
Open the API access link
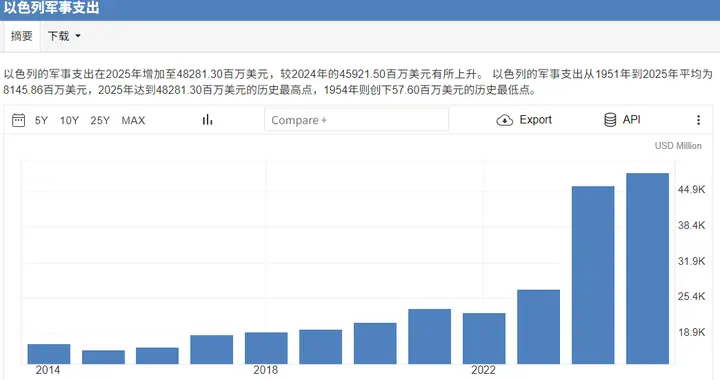tap(631, 120)
